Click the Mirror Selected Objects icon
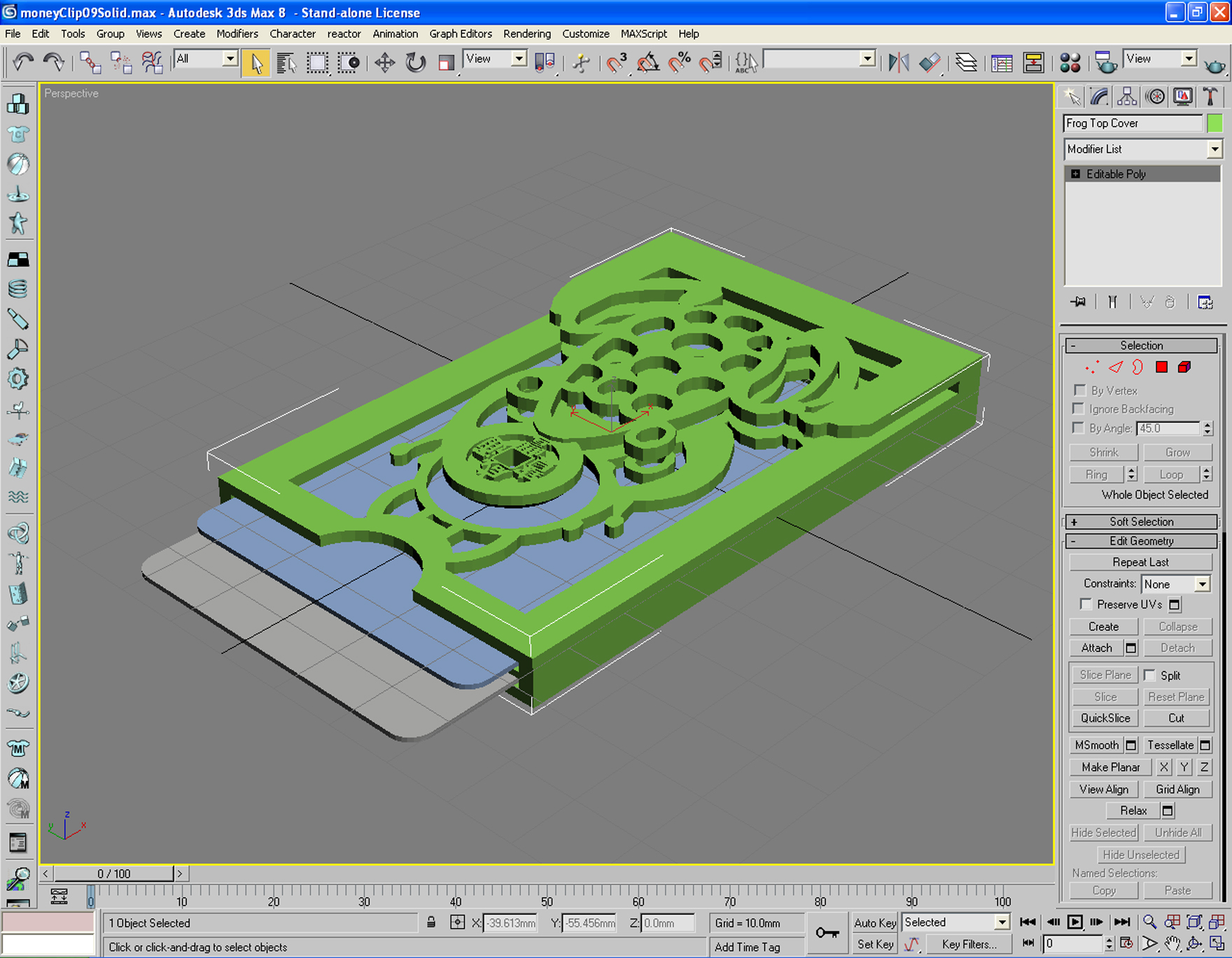The image size is (1232, 958). pyautogui.click(x=899, y=63)
